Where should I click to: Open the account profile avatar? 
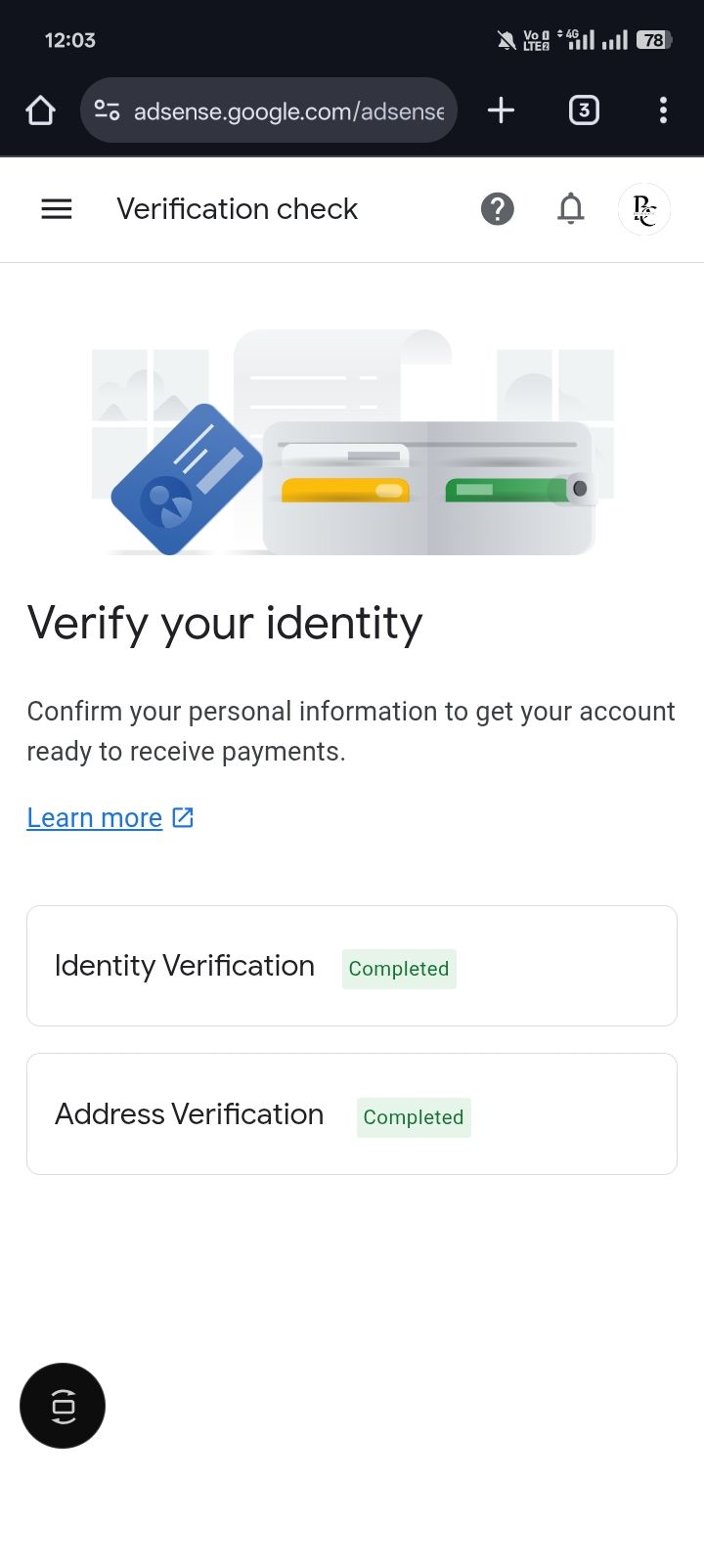[644, 209]
